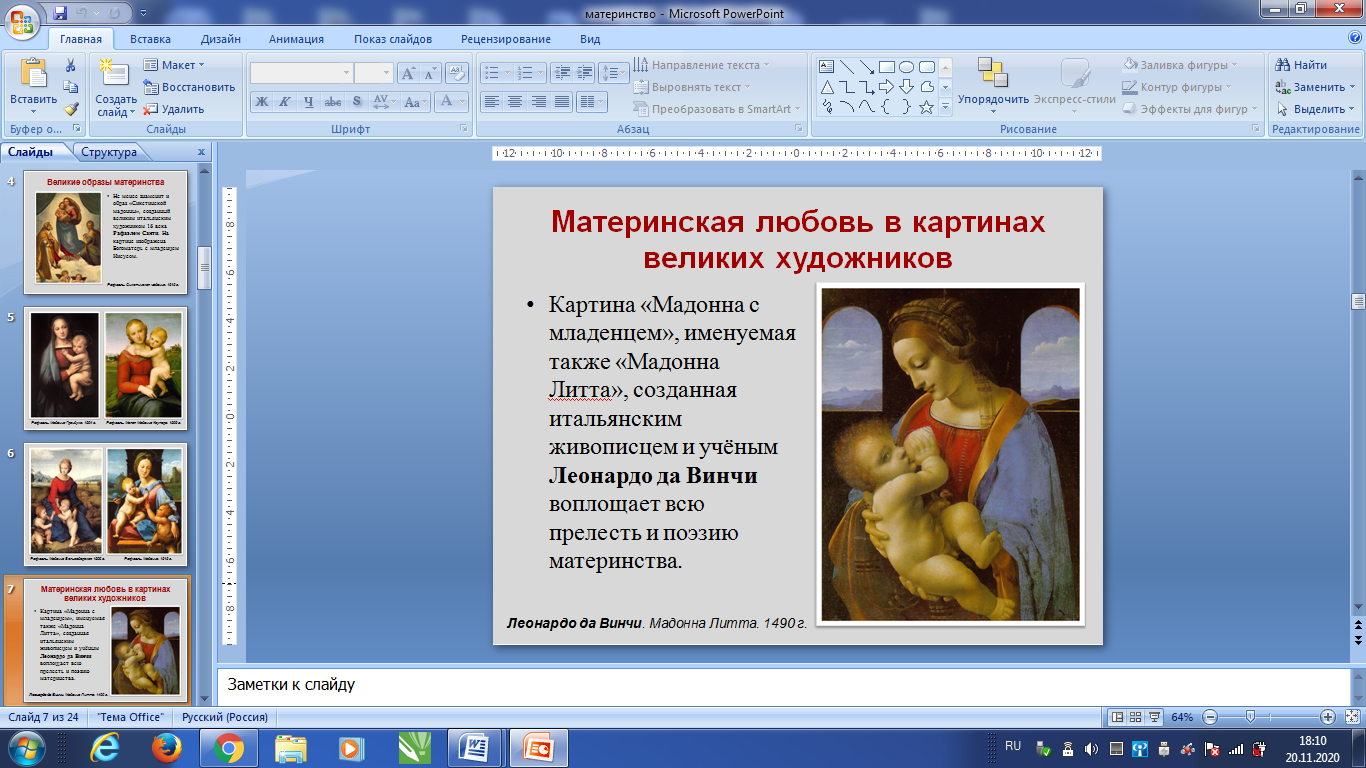The height and width of the screenshot is (768, 1366).
Task: Toggle italic (К) formatting
Action: tap(284, 101)
